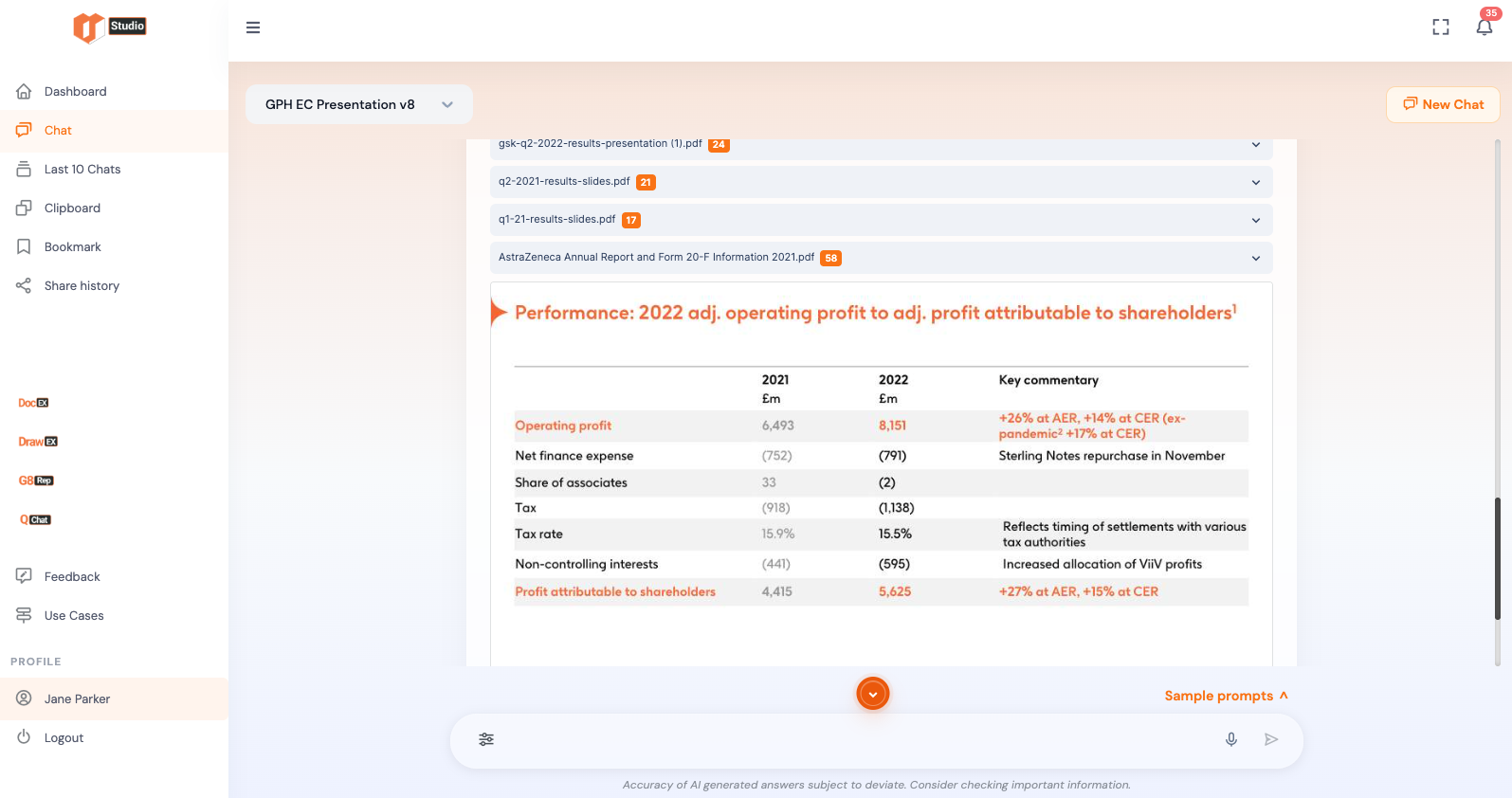Click the Logout power icon
Image resolution: width=1512 pixels, height=798 pixels.
point(24,737)
